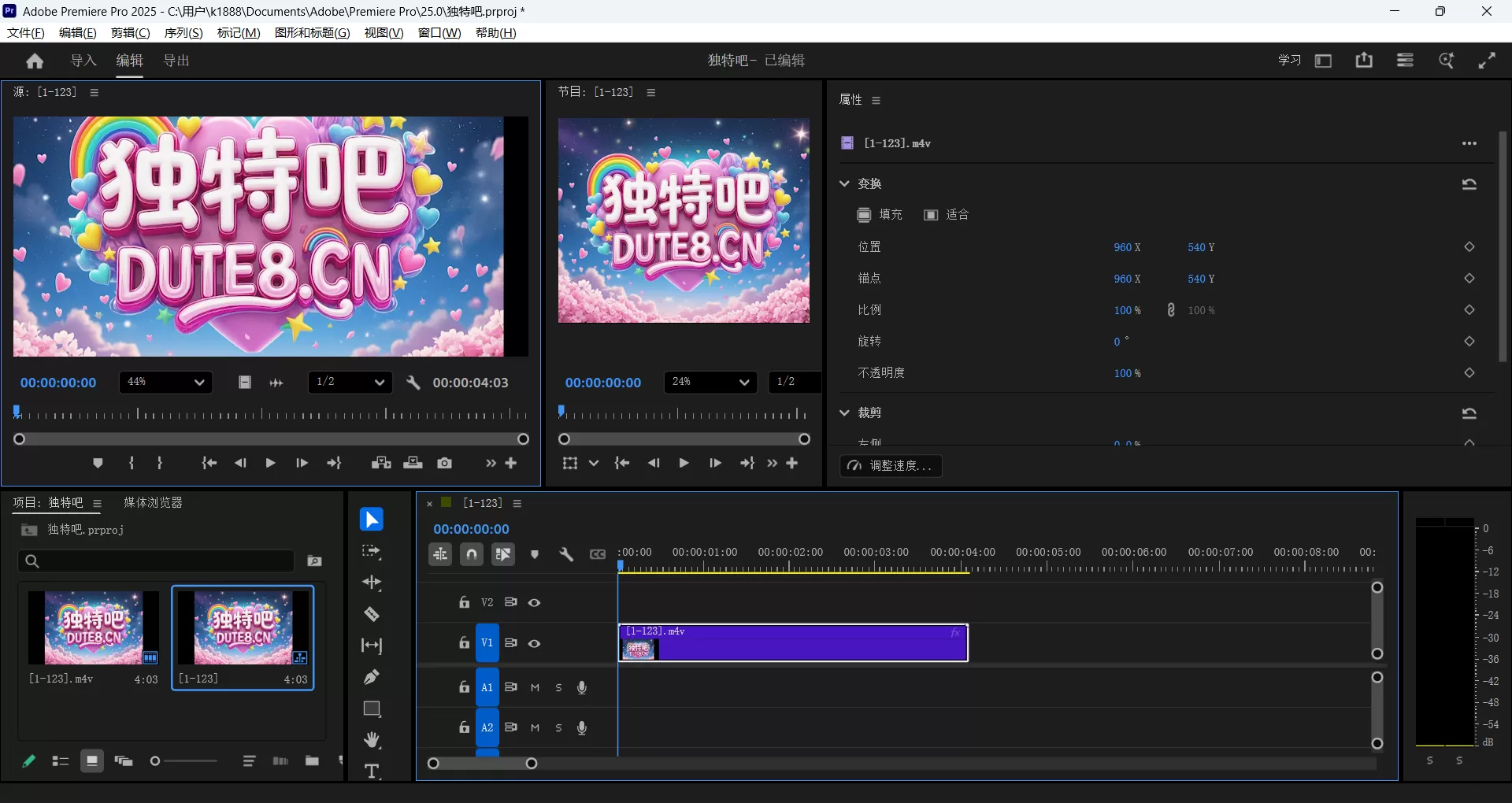Click the Overwrite button in Source monitor
Viewport: 1512px width, 803px height.
[413, 463]
